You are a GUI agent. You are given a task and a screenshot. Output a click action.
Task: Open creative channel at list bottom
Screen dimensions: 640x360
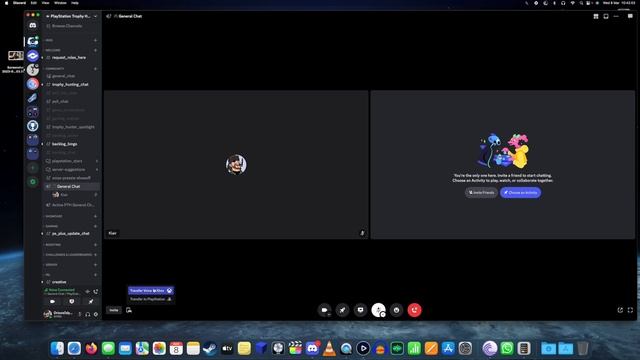click(x=59, y=282)
